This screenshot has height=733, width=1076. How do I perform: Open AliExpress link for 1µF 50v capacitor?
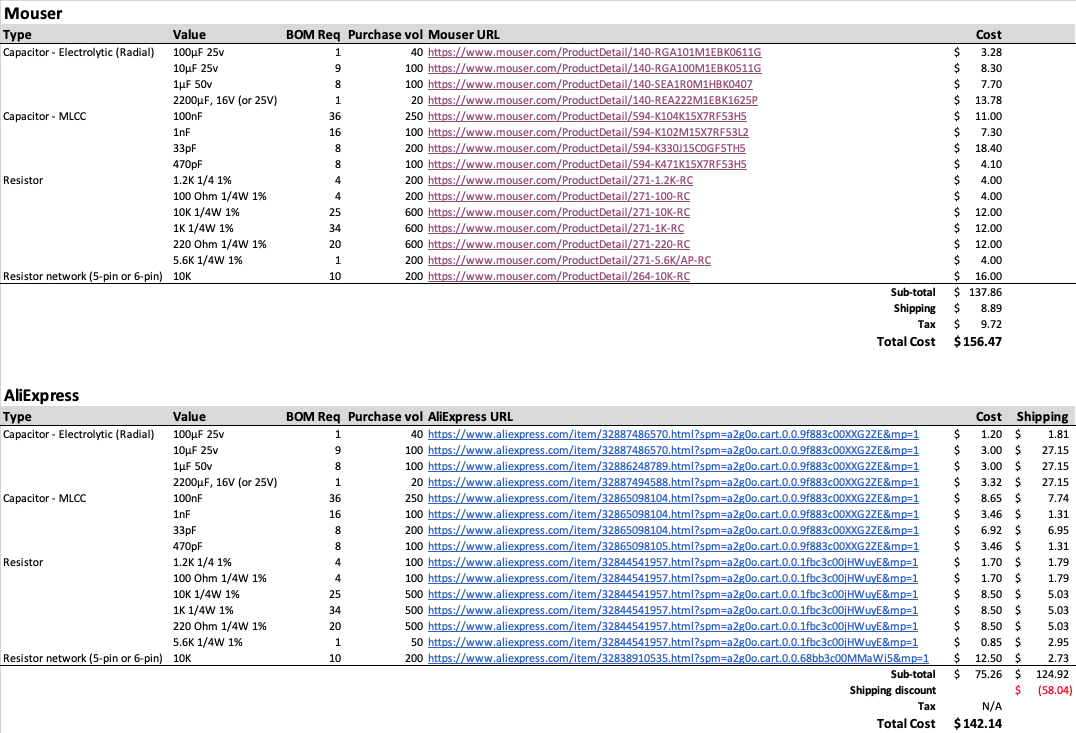pyautogui.click(x=673, y=466)
